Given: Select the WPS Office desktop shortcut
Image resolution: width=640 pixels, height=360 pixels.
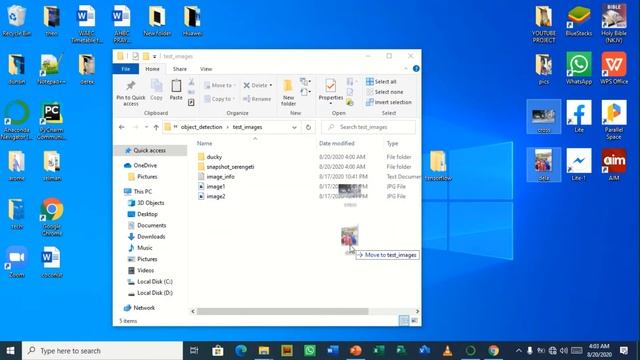Looking at the screenshot, I should pyautogui.click(x=614, y=68).
